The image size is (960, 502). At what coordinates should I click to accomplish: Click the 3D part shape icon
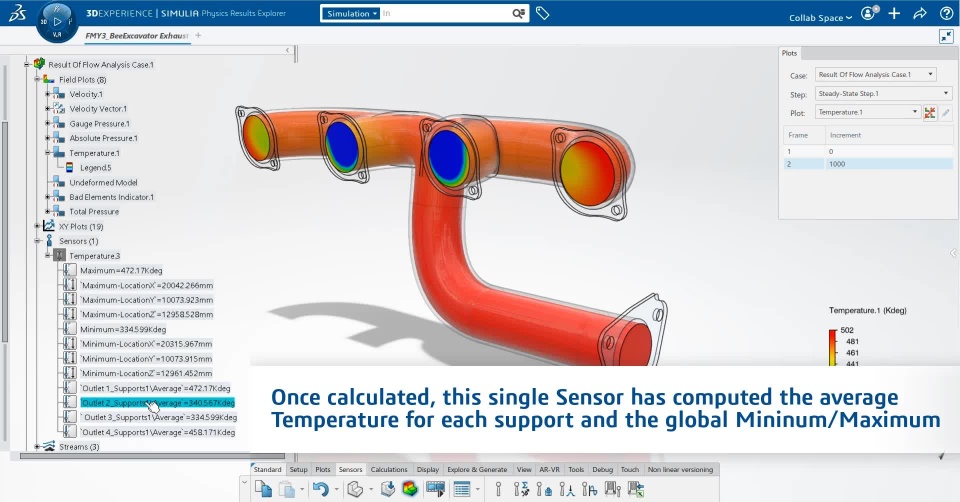[354, 489]
